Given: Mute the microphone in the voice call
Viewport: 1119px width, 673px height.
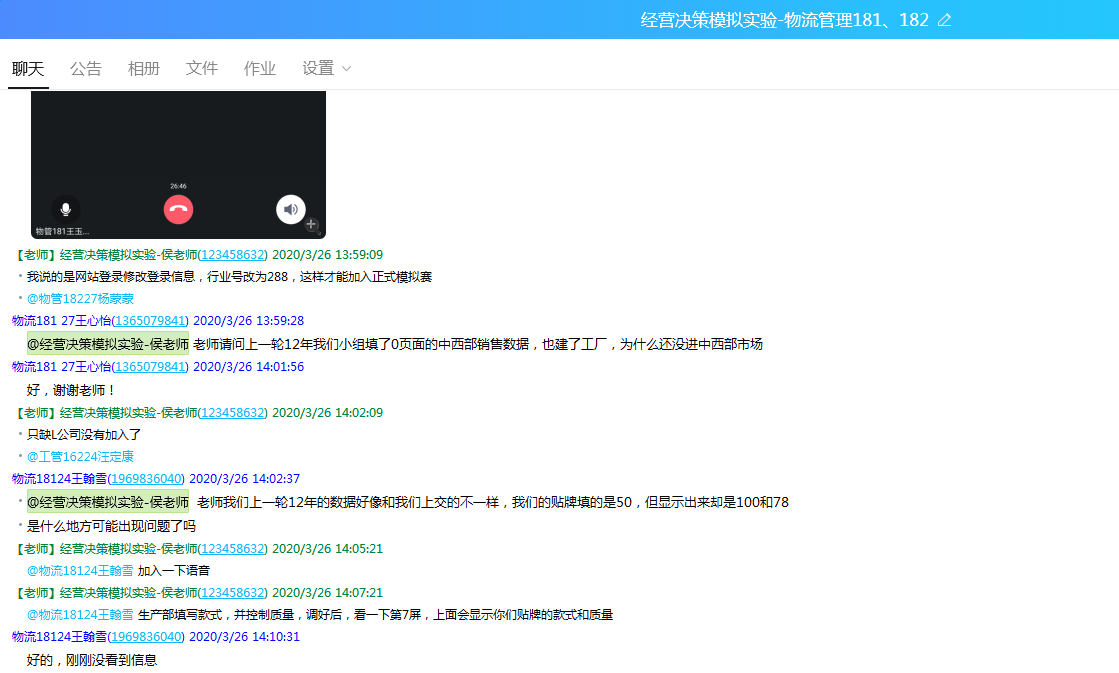Looking at the screenshot, I should (x=66, y=210).
